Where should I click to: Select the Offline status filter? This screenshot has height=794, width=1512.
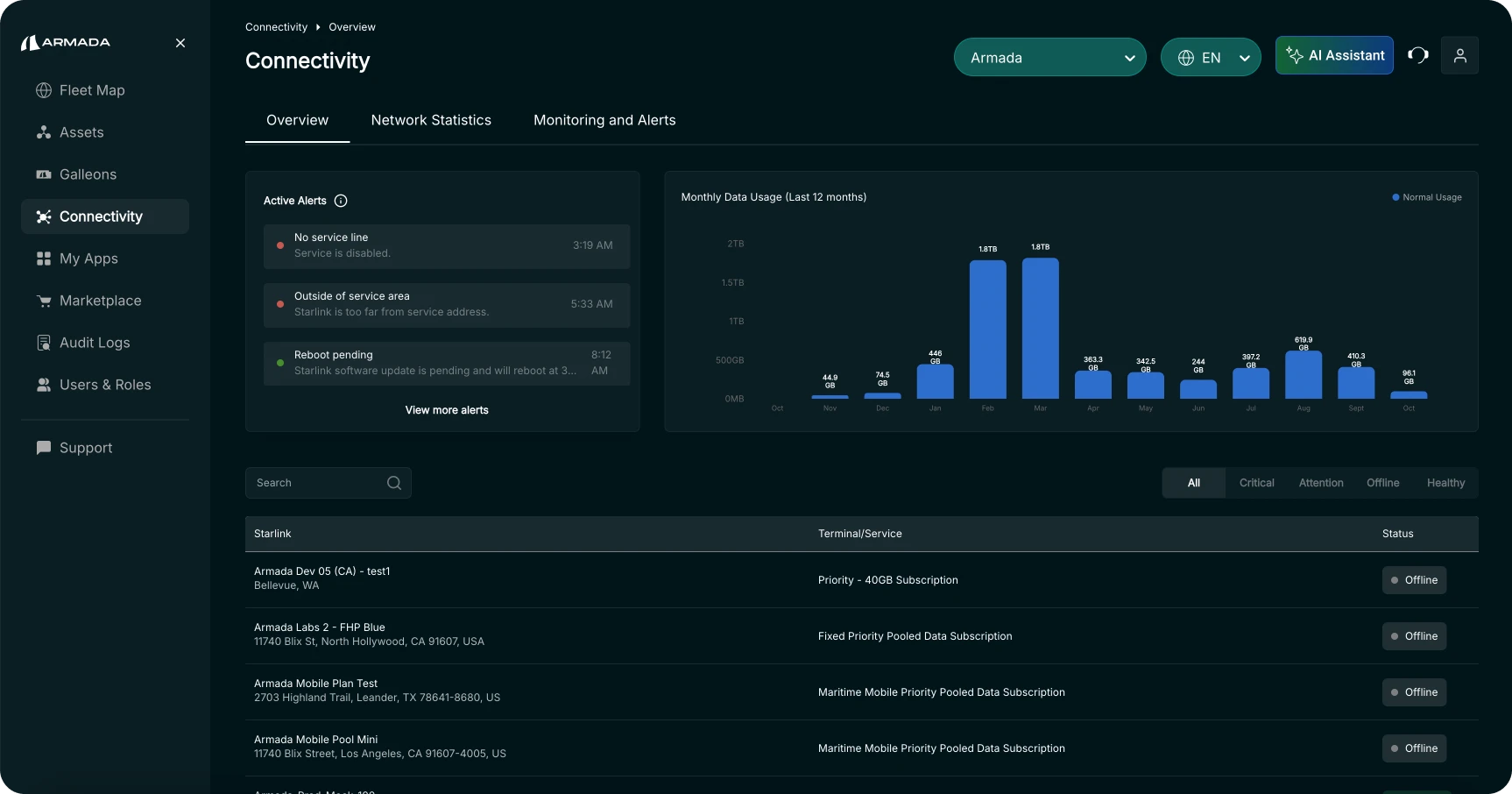point(1382,483)
